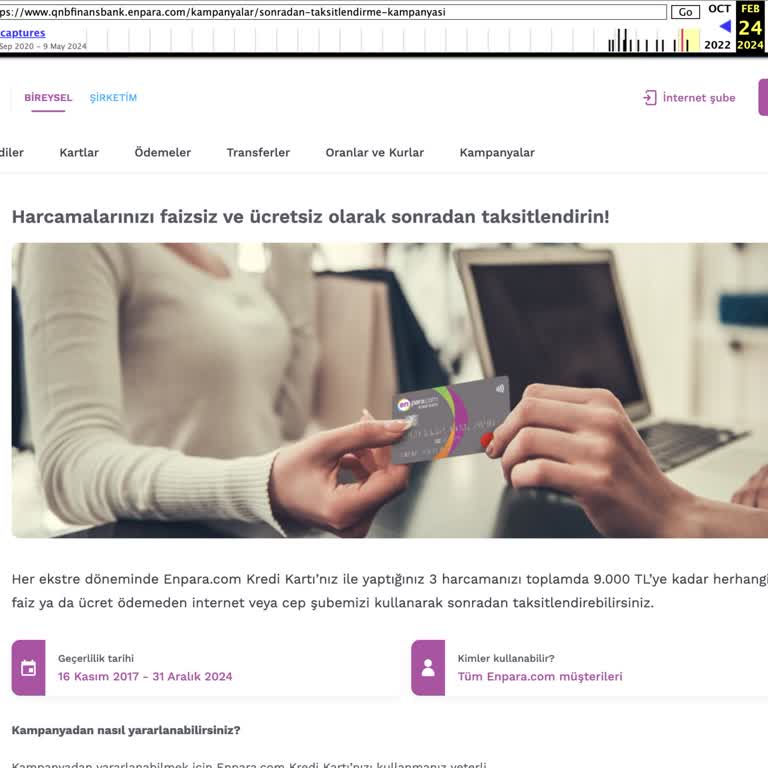Open the Transferler menu
Viewport: 768px width, 768px height.
(258, 152)
